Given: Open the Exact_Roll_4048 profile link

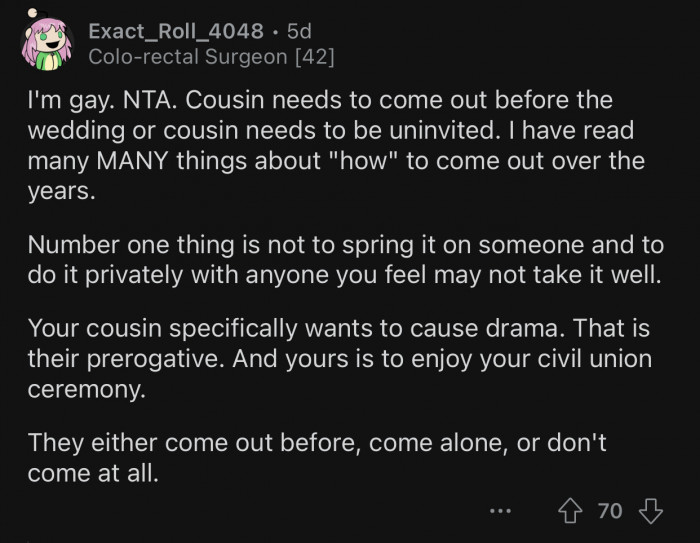Looking at the screenshot, I should point(176,31).
